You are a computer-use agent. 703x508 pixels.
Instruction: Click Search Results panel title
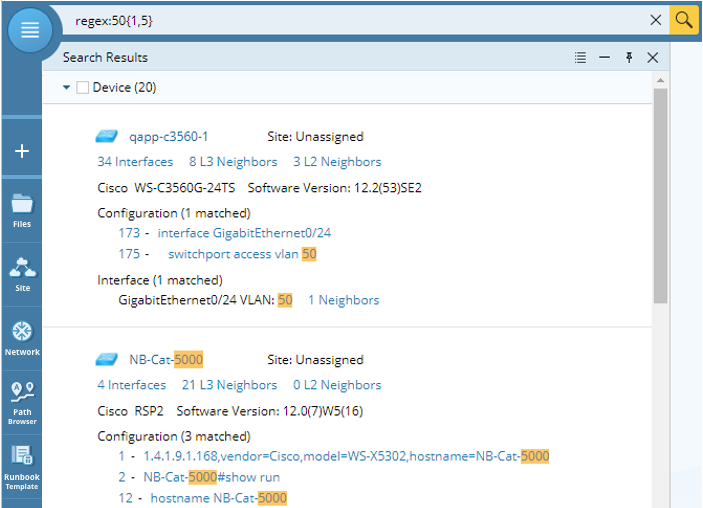click(x=105, y=57)
